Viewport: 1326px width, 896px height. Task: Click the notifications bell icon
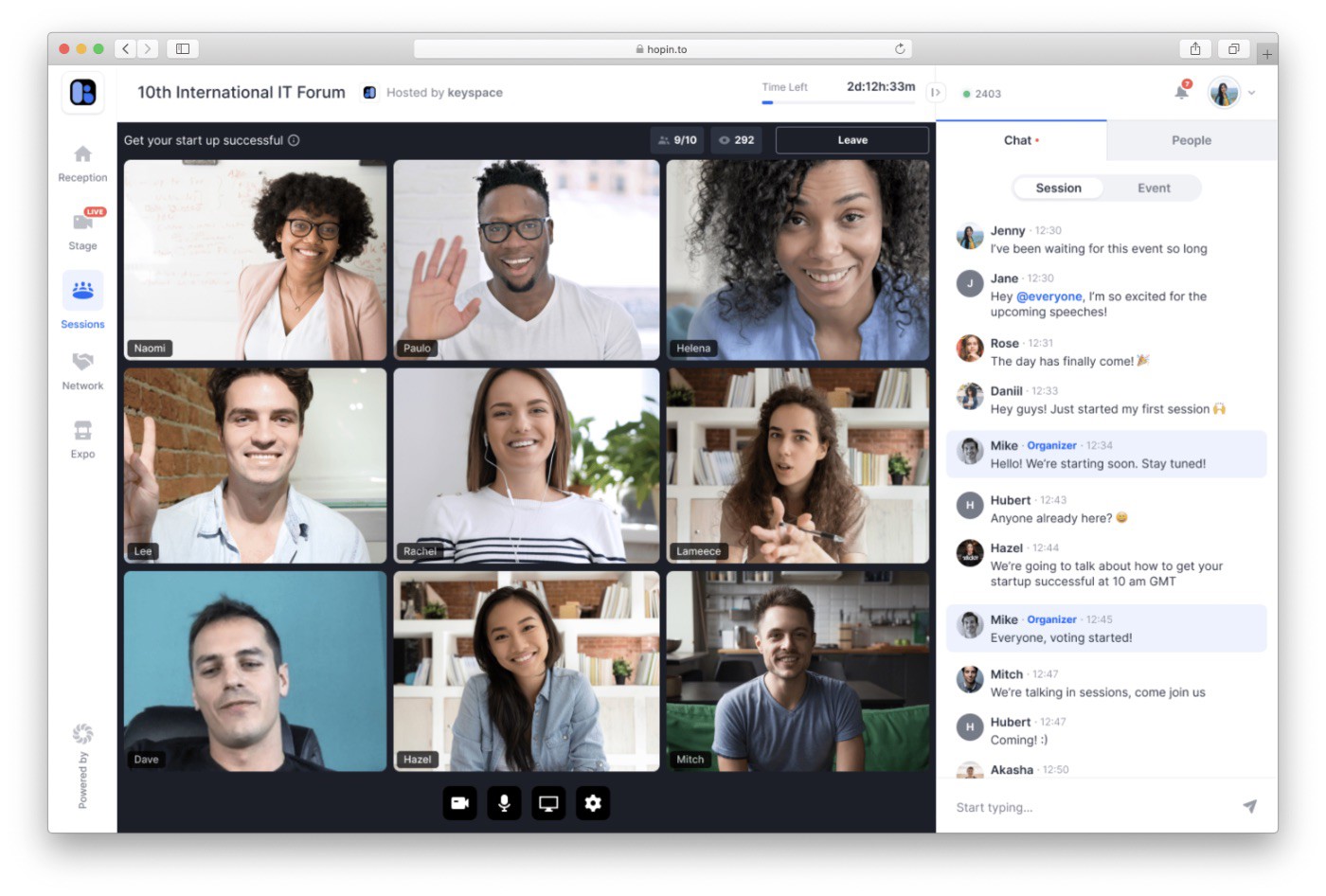(x=1181, y=92)
